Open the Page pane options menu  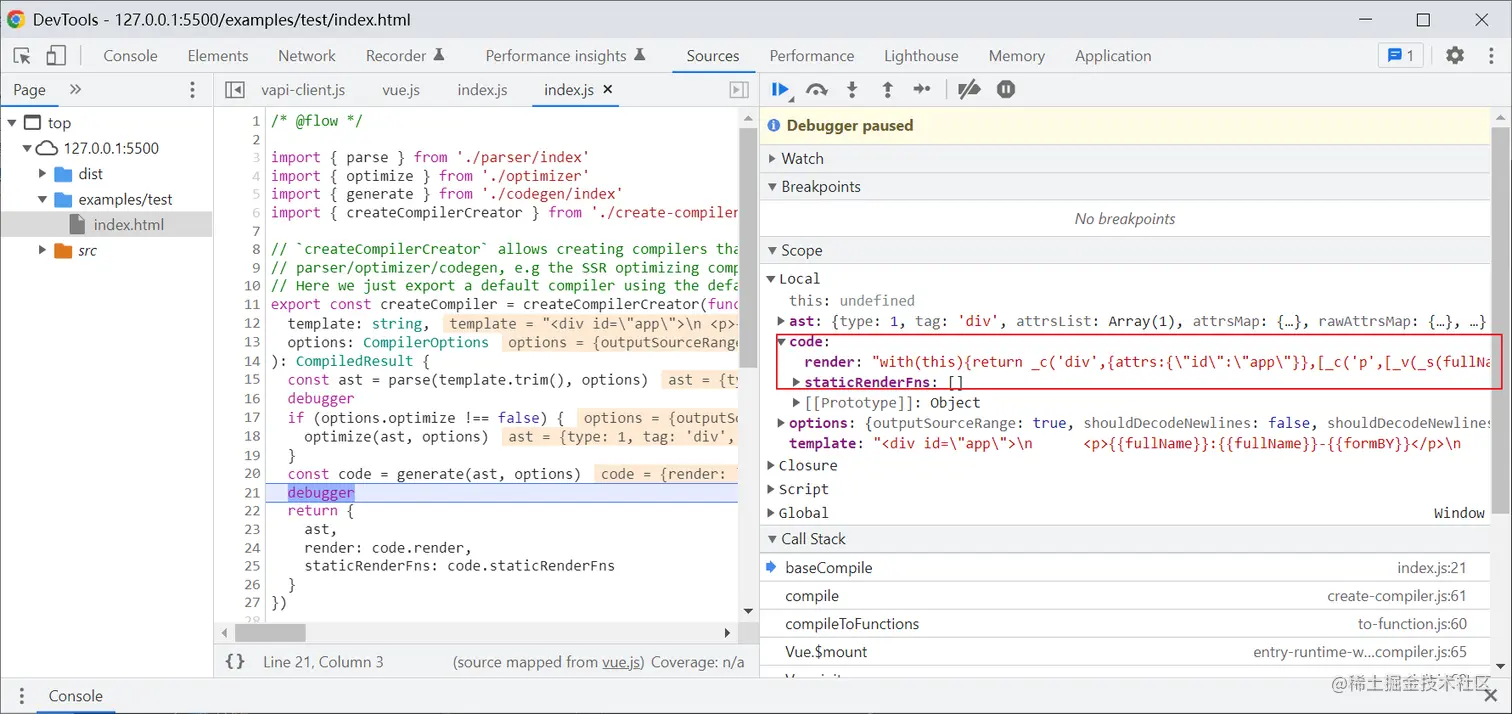193,90
